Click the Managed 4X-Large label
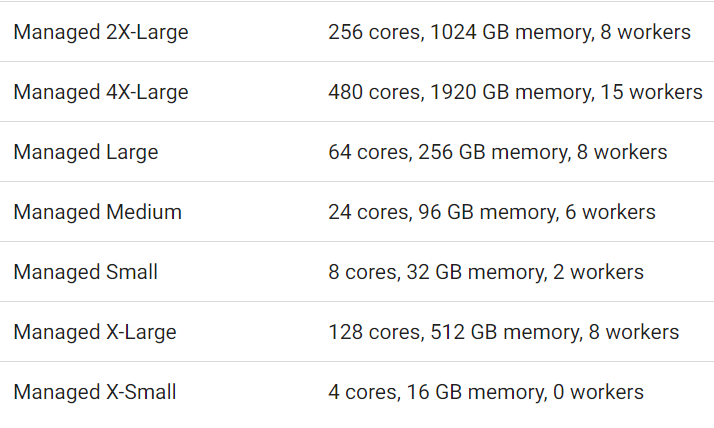 pos(101,92)
